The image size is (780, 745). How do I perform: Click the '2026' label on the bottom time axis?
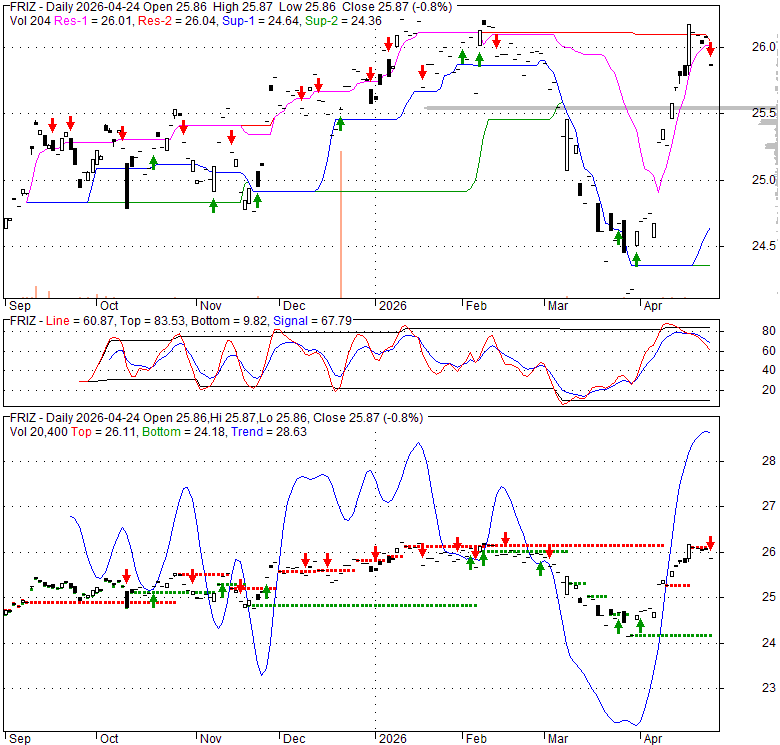[x=388, y=738]
